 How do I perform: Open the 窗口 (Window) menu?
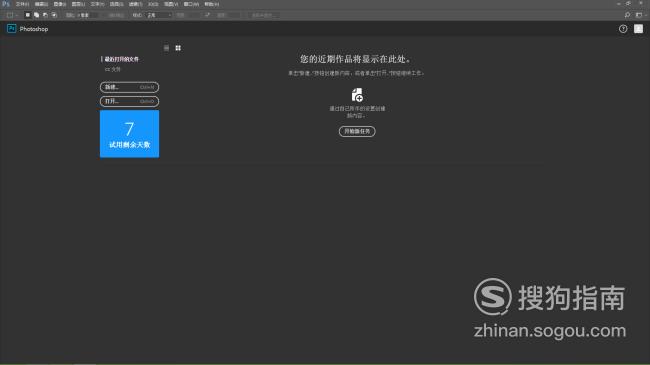[x=191, y=4]
